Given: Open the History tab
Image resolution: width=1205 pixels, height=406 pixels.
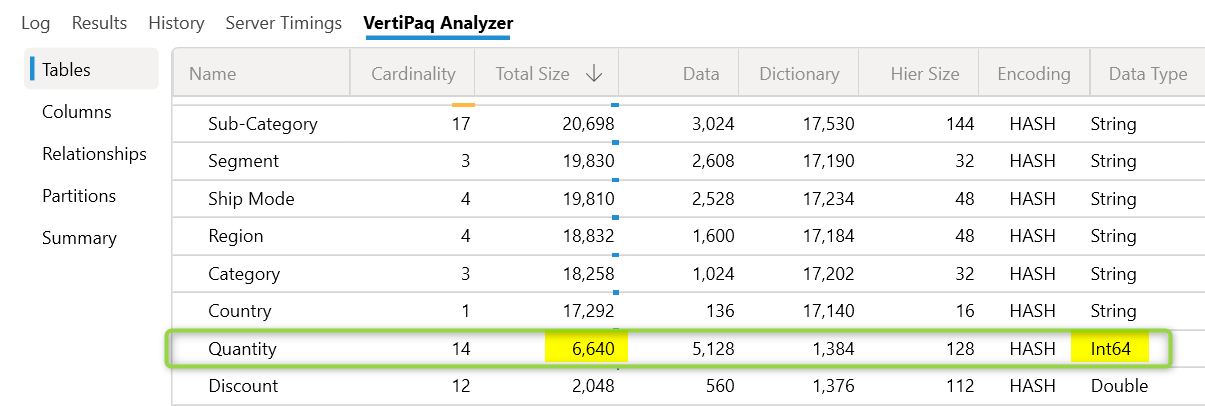Looking at the screenshot, I should click(x=176, y=22).
